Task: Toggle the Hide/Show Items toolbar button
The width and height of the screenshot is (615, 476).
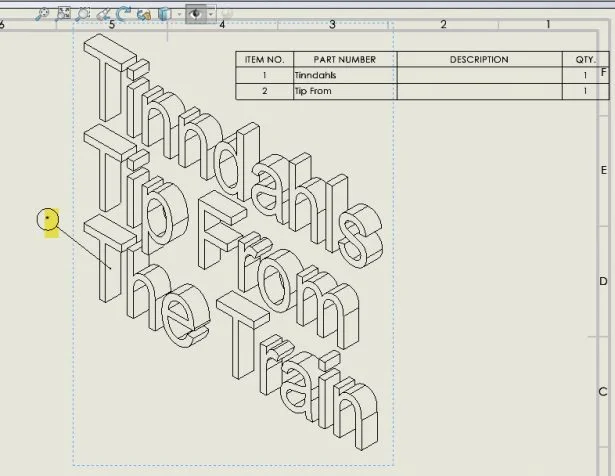Action: click(196, 14)
